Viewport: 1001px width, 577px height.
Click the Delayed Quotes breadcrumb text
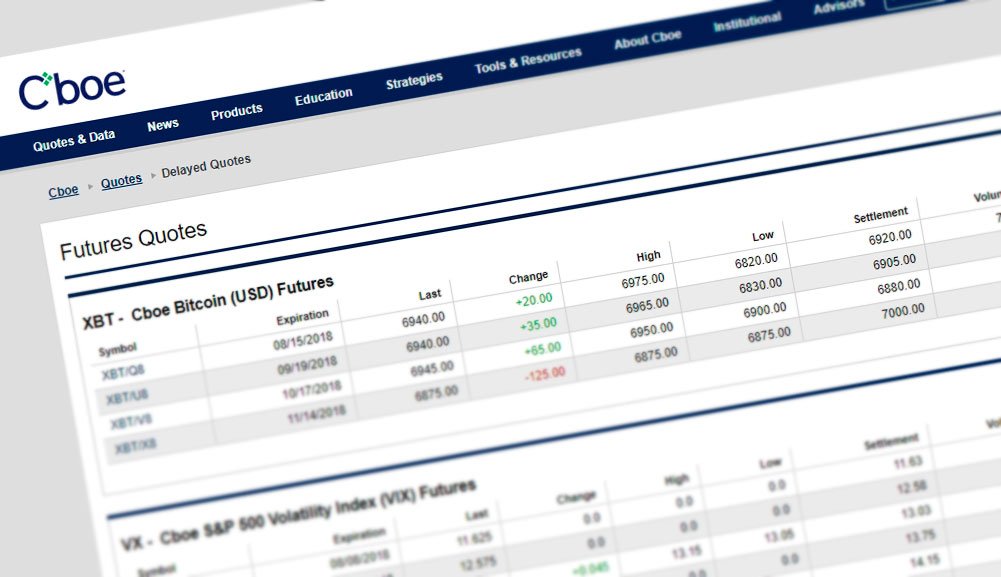click(x=206, y=166)
